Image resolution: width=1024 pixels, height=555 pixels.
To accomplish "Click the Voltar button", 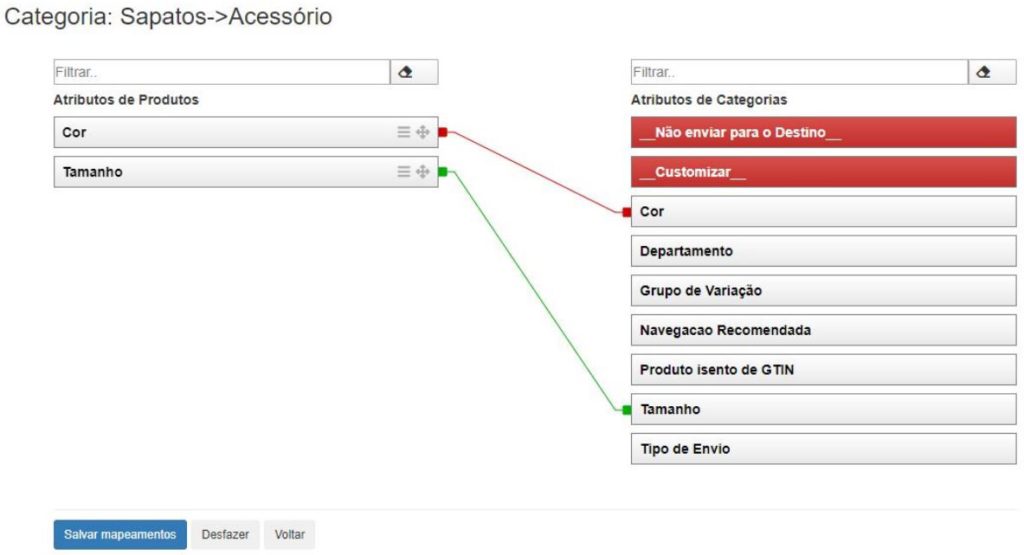I will tap(290, 535).
